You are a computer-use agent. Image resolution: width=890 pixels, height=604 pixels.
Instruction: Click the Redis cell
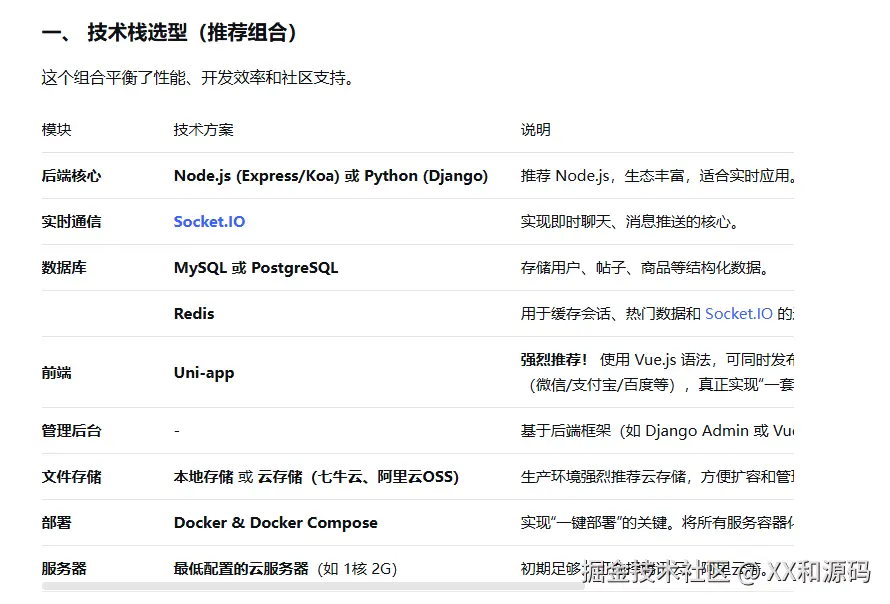(x=194, y=313)
